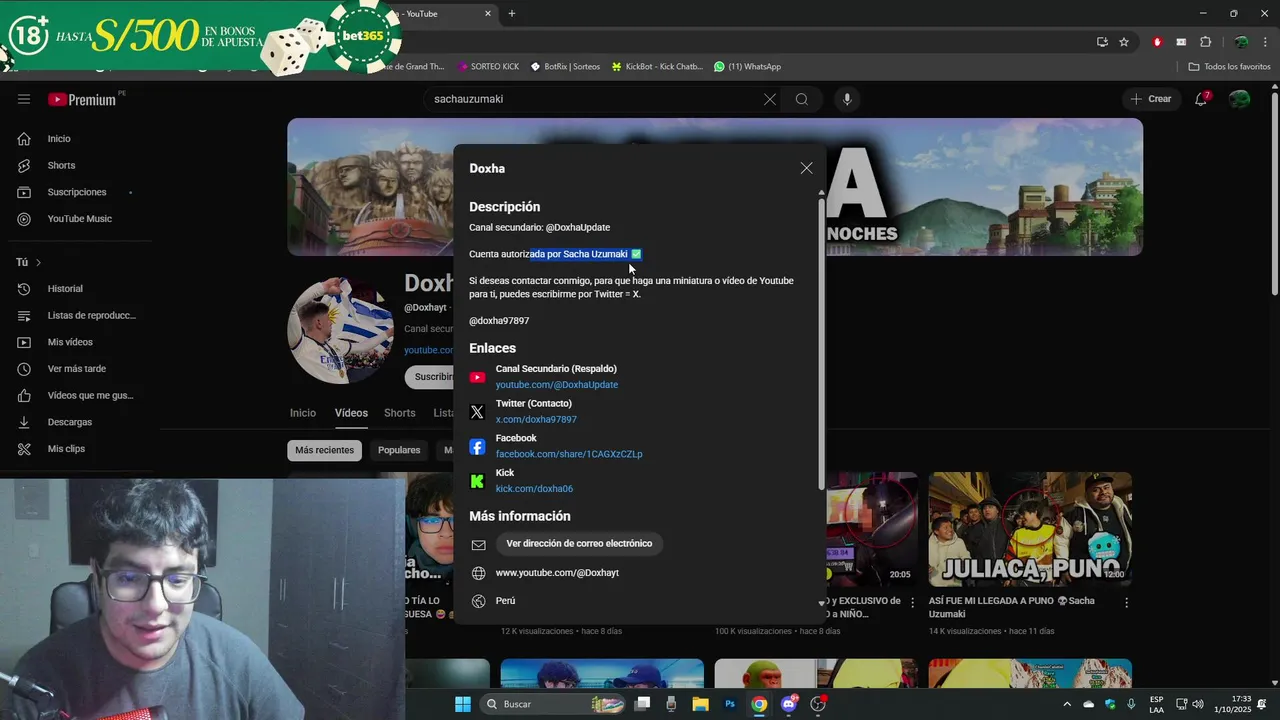Viewport: 1280px width, 720px height.
Task: Open Suscripciones in the sidebar
Action: [78, 192]
